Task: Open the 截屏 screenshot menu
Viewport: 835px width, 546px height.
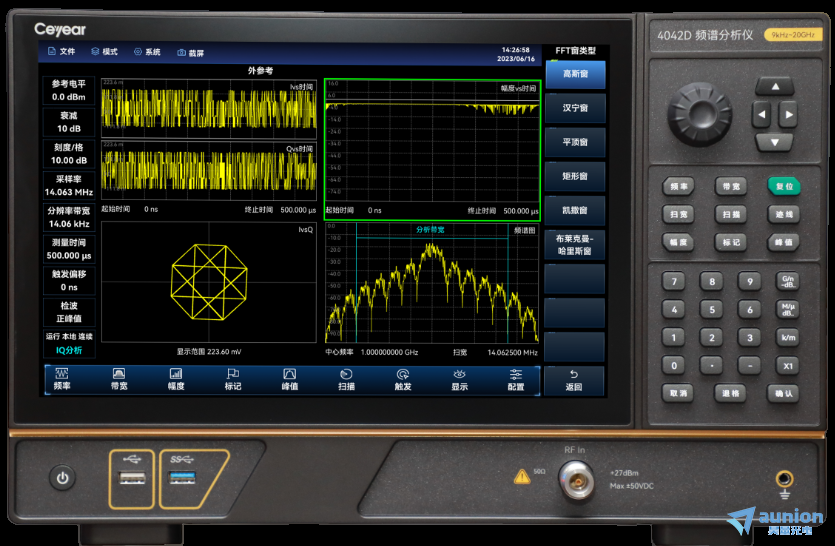Action: [x=191, y=53]
